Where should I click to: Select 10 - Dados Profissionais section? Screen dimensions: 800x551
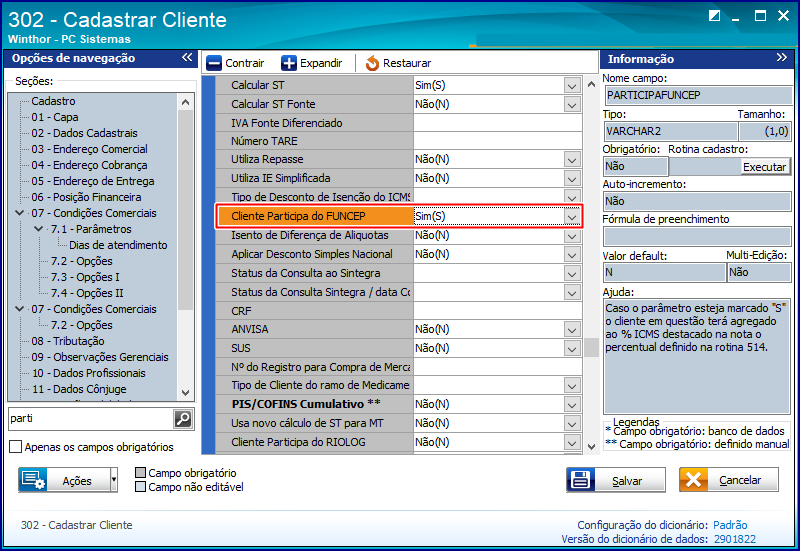[88, 373]
